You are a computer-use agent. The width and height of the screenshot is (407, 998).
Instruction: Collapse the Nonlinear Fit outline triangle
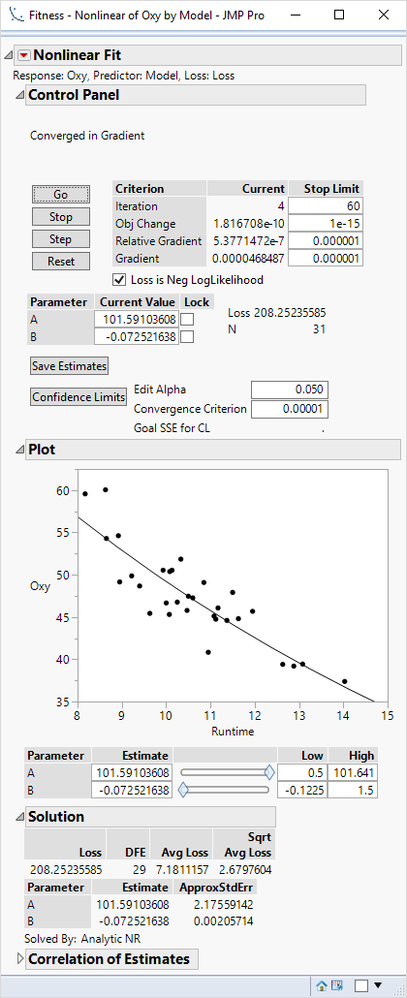[x=8, y=55]
